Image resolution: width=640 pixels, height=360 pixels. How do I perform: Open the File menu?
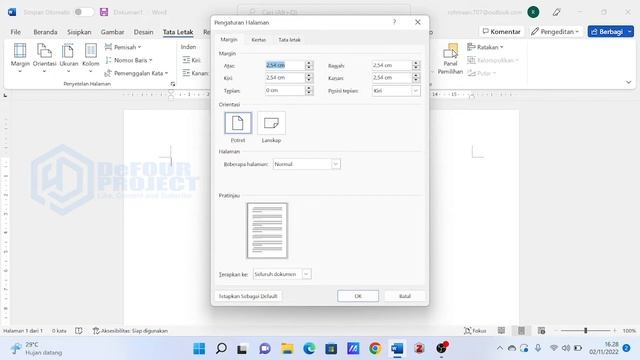point(16,32)
